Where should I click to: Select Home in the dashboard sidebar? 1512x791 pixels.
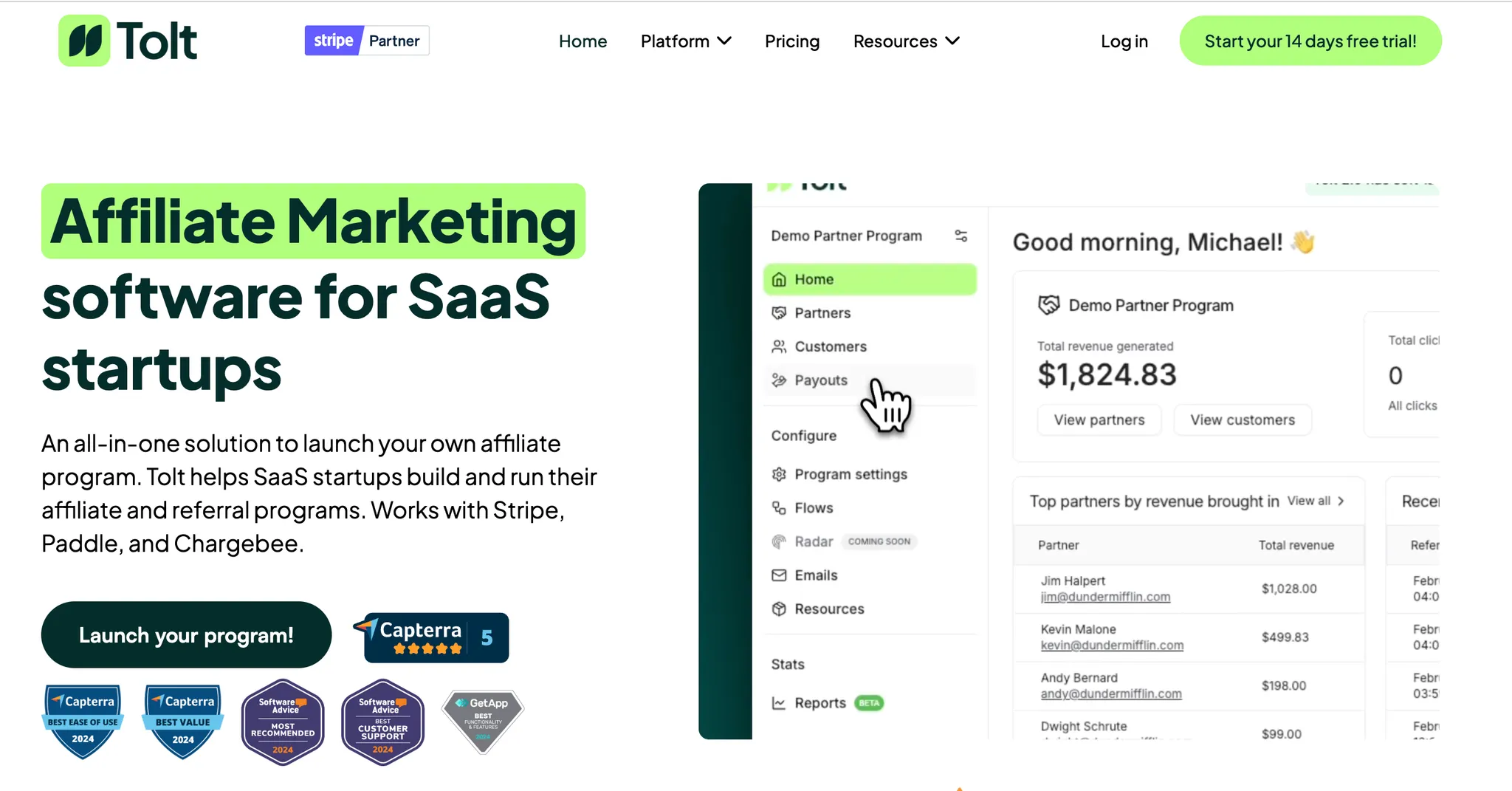870,280
